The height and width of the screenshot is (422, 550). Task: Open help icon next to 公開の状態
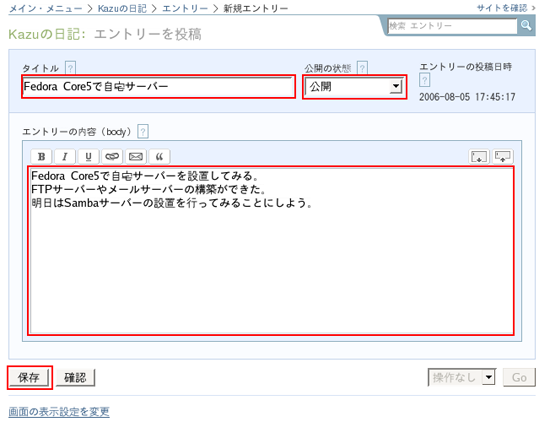362,68
